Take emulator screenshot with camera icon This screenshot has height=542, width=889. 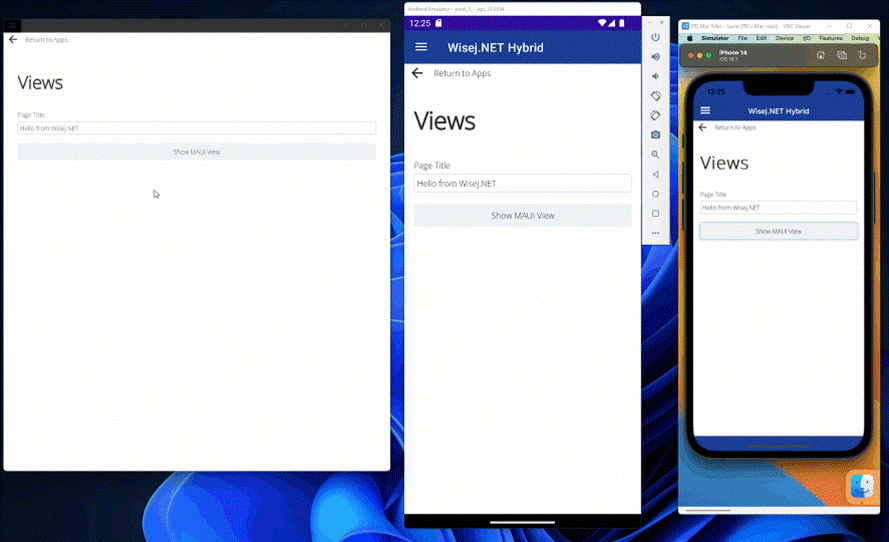pyautogui.click(x=655, y=135)
